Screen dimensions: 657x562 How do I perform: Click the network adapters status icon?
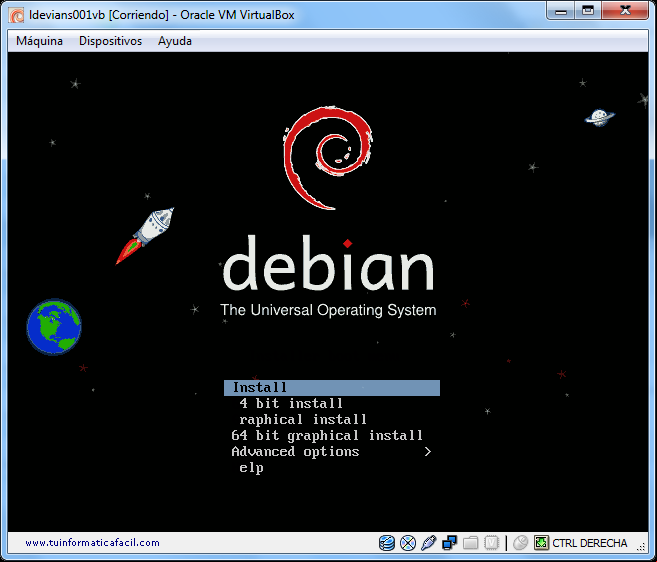click(450, 543)
